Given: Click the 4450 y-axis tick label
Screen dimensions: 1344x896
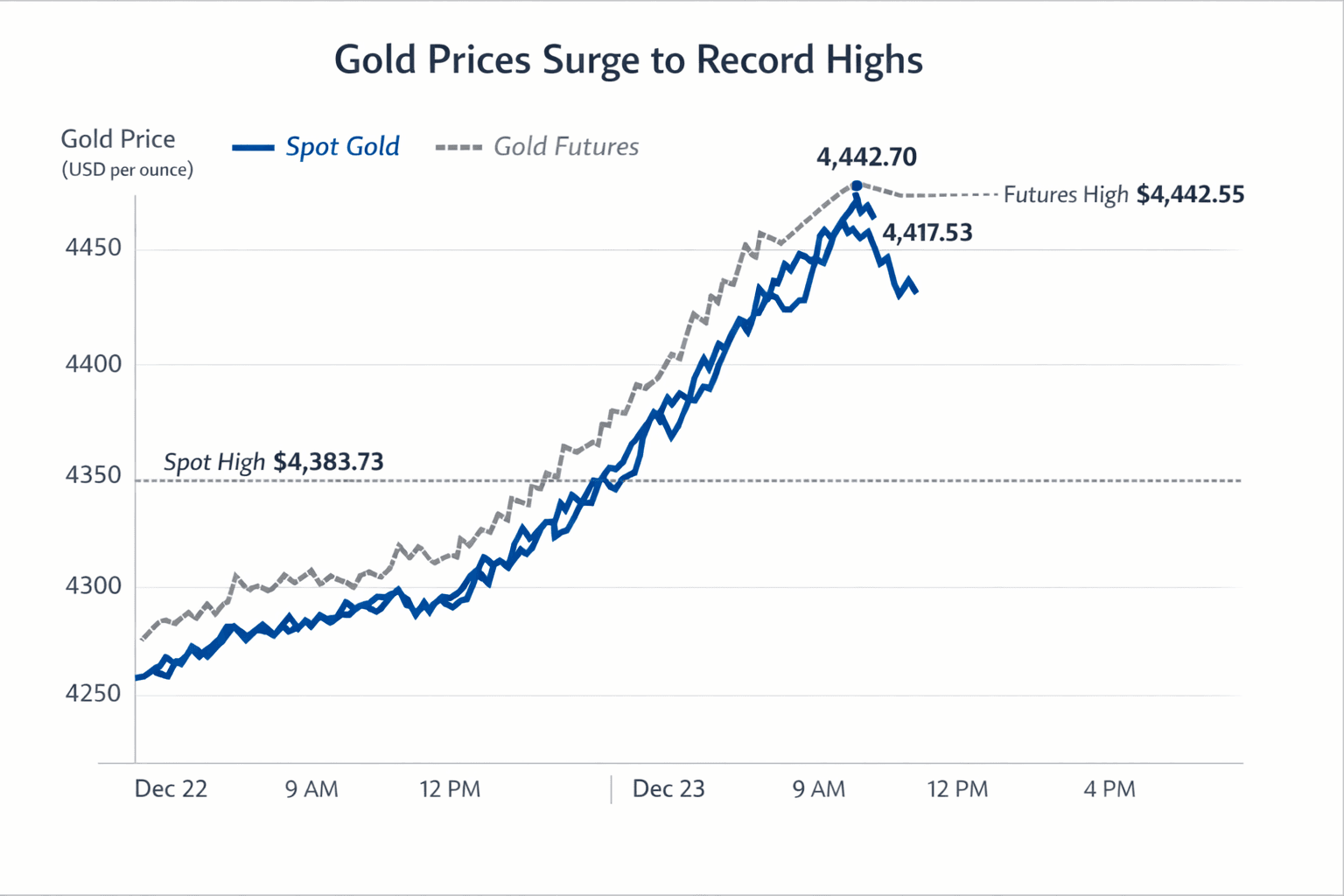Looking at the screenshot, I should click(94, 248).
